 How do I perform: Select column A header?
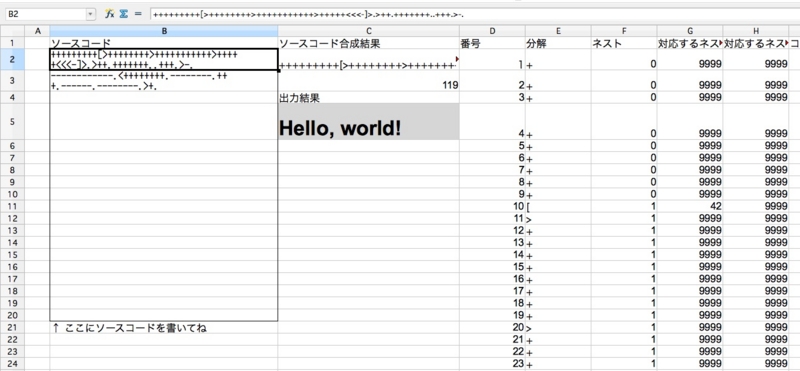37,31
